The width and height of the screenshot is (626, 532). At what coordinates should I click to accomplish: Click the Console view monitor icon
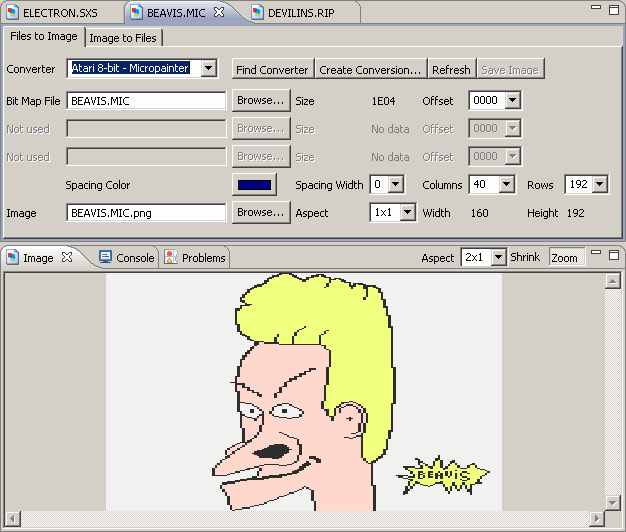point(106,258)
